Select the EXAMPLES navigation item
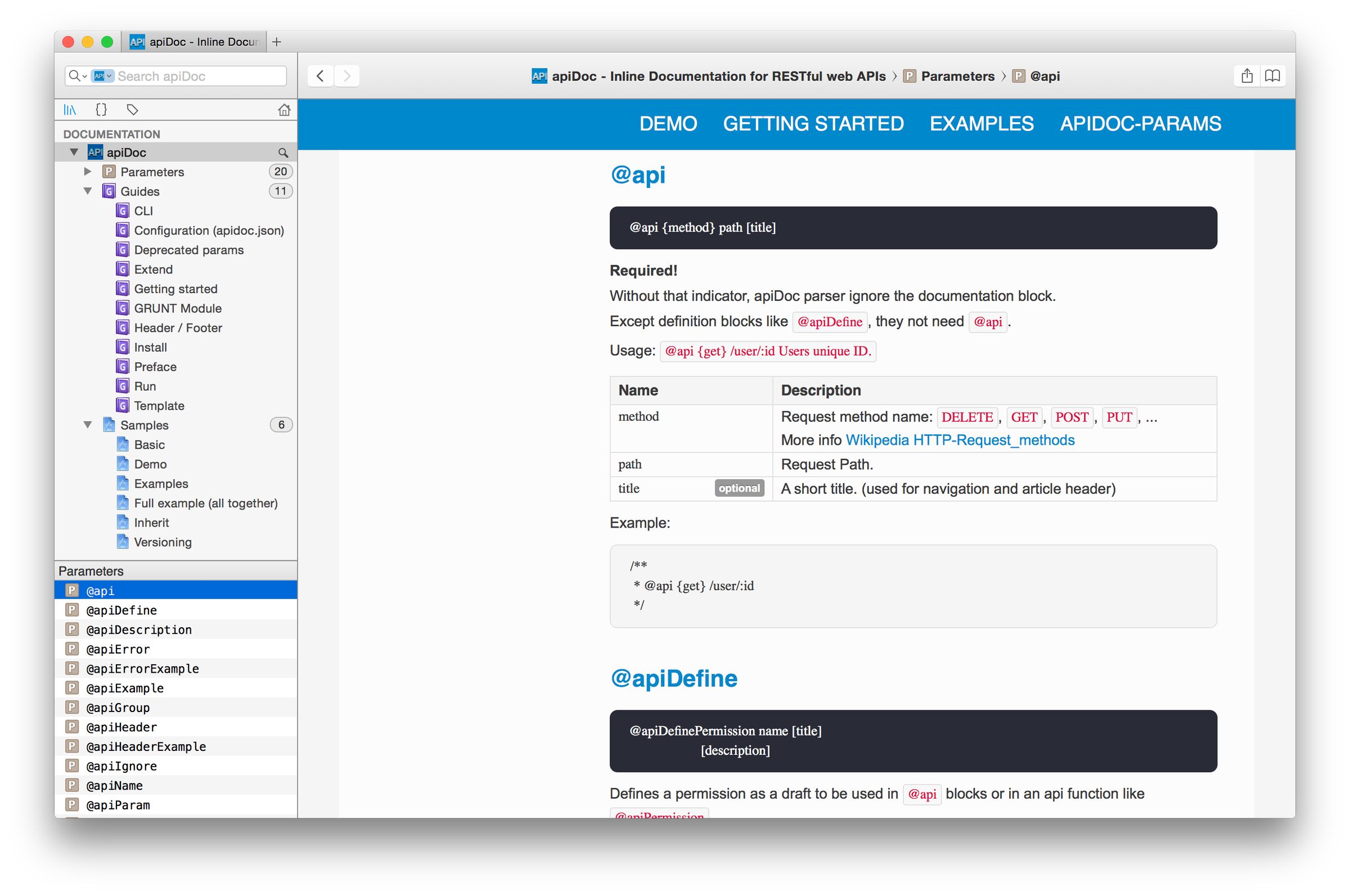1350x896 pixels. coord(982,123)
